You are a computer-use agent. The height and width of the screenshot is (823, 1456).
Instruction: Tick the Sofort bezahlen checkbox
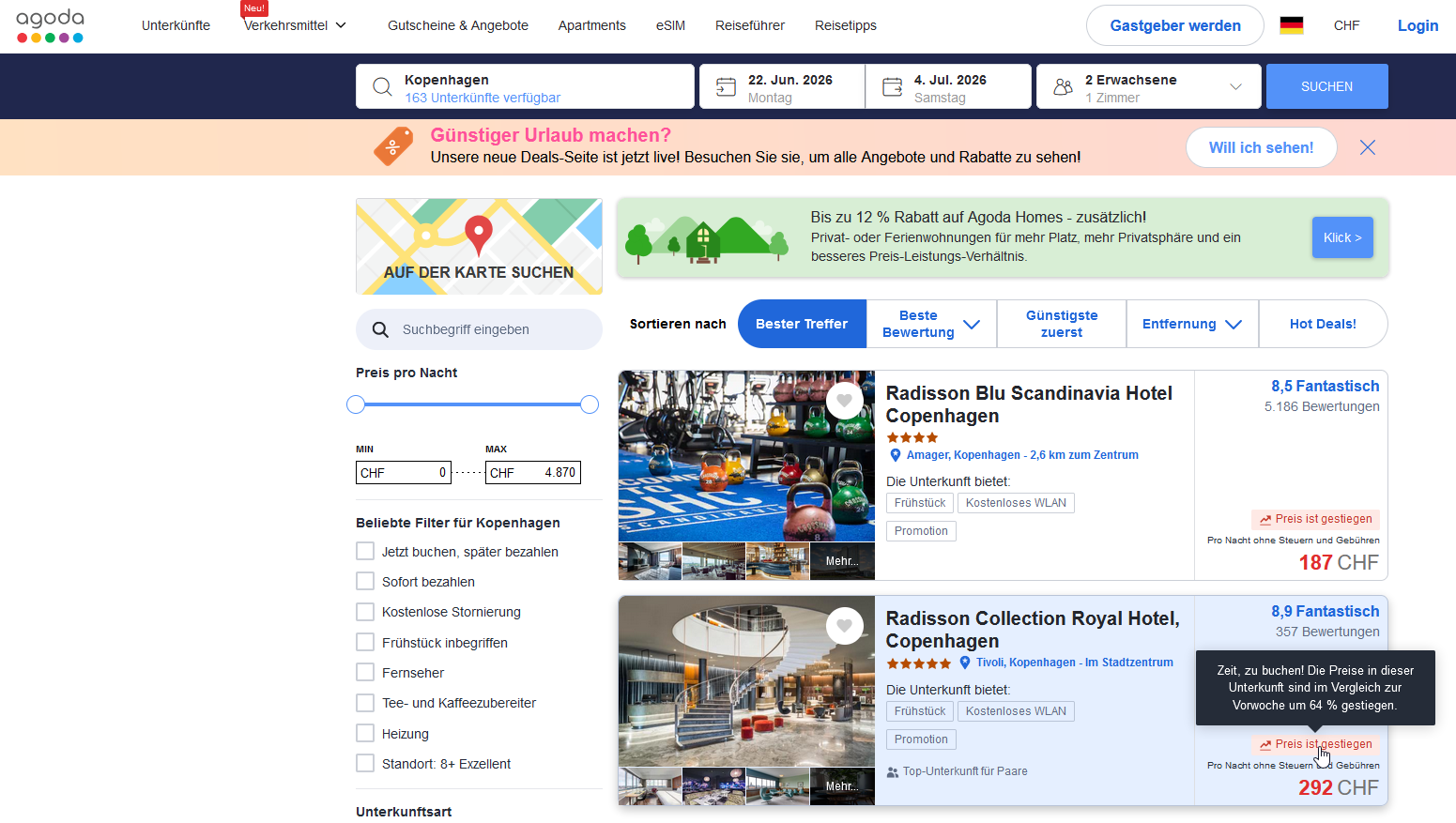(365, 582)
